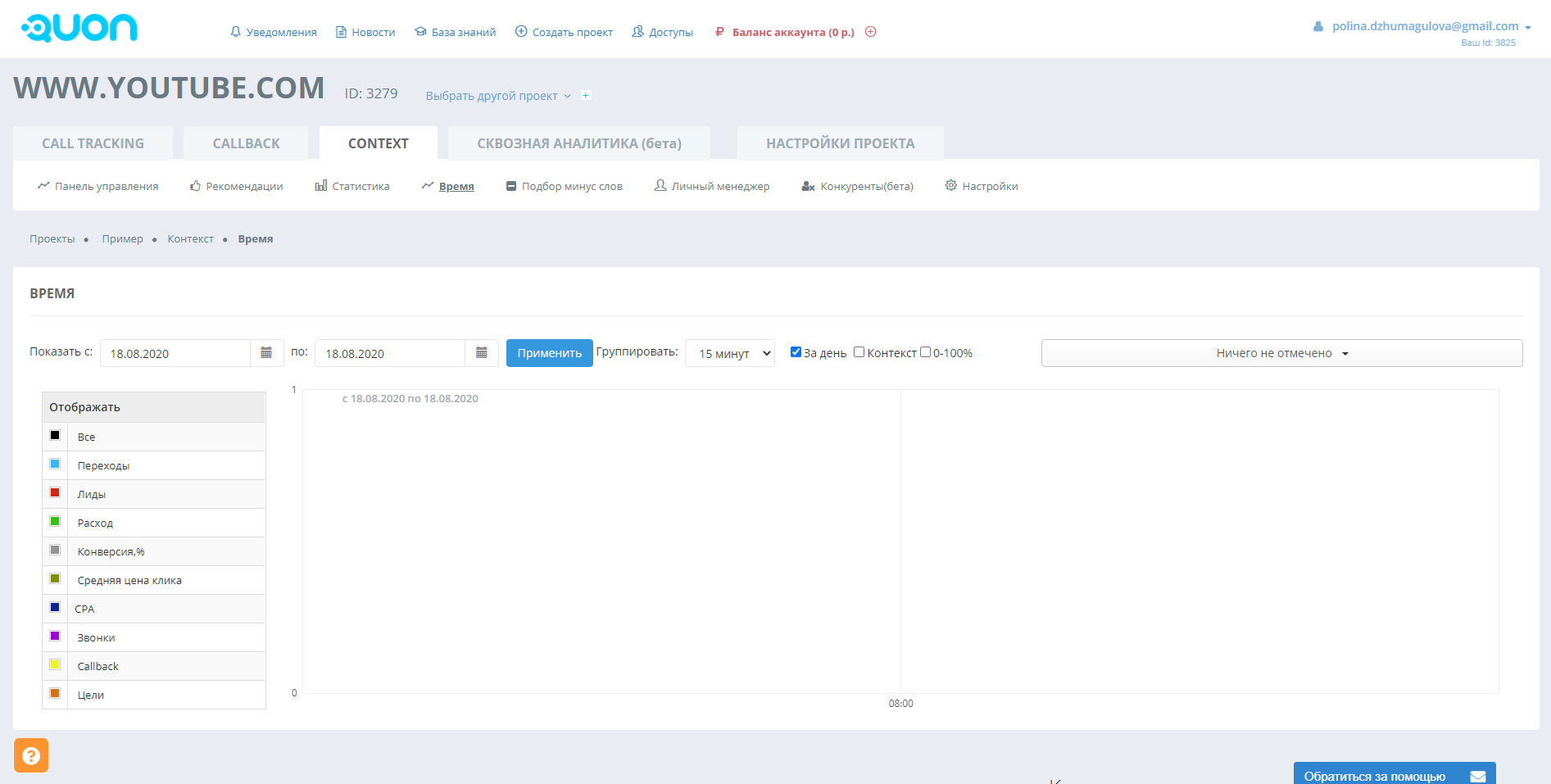Open the 15 минут grouping dropdown

click(x=730, y=353)
